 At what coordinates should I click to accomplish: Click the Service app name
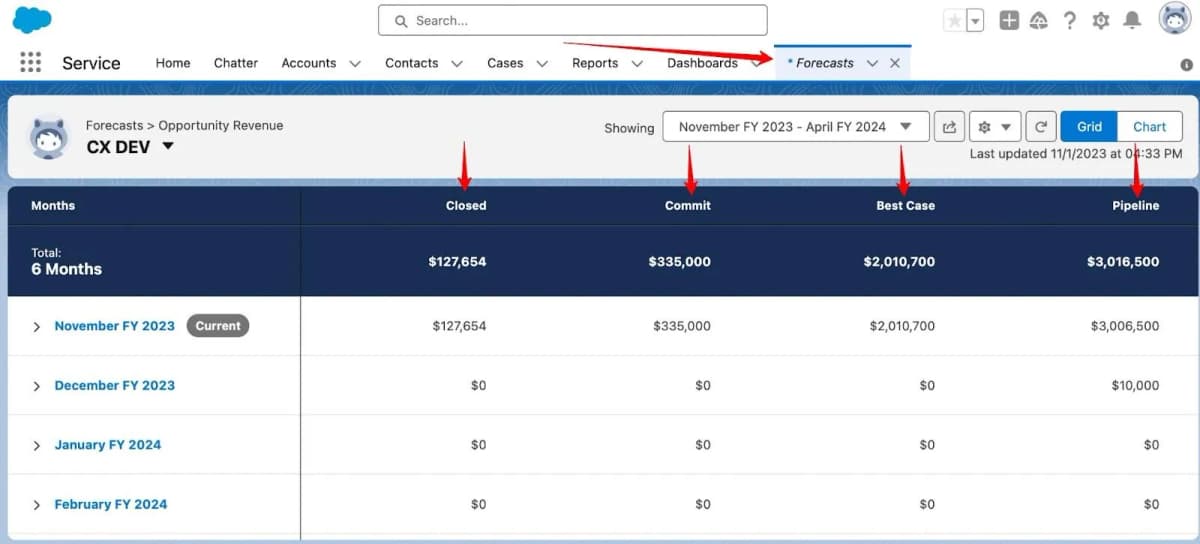tap(91, 63)
